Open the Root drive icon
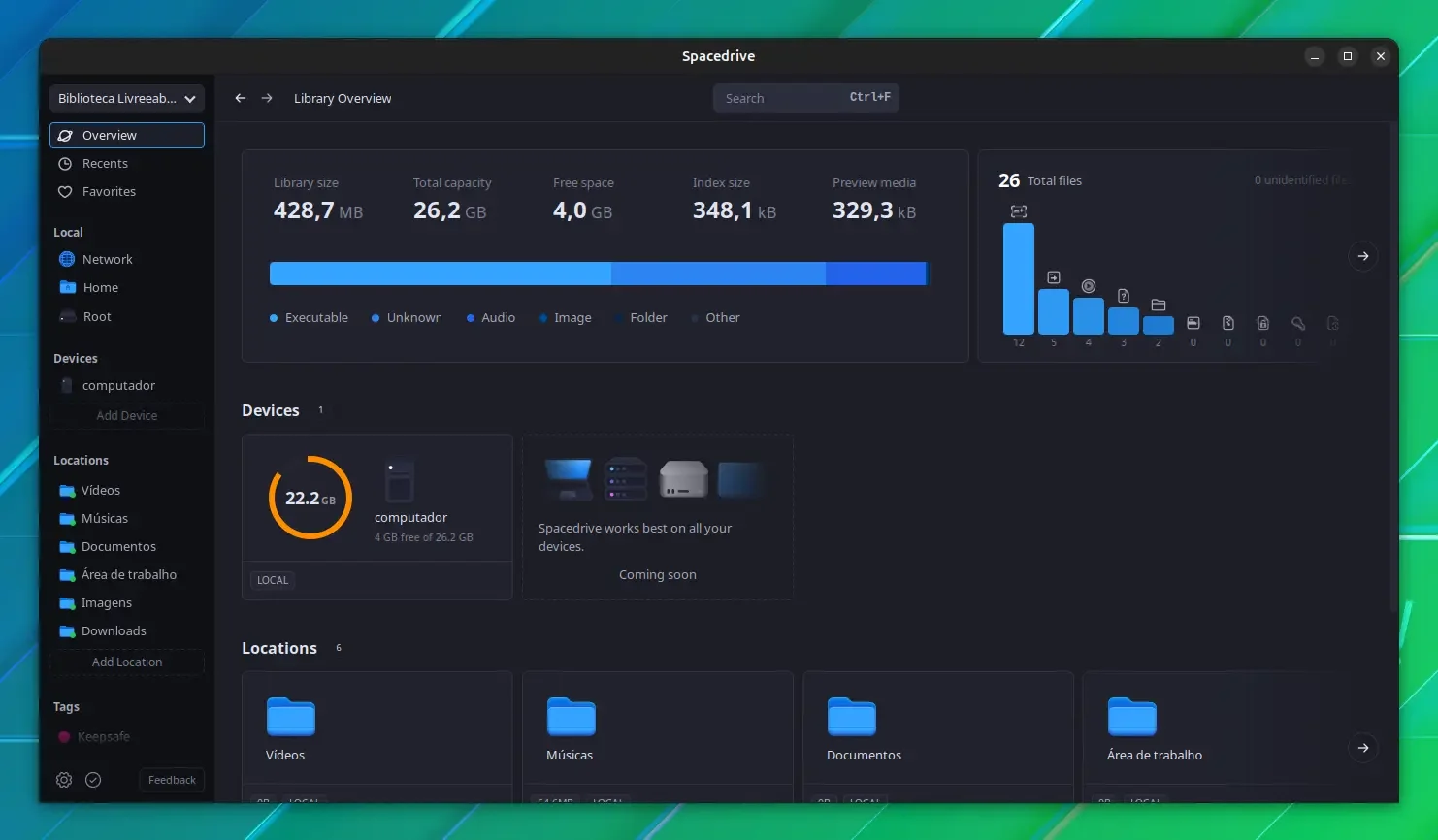Screen dimensions: 1438x840 pos(67,316)
